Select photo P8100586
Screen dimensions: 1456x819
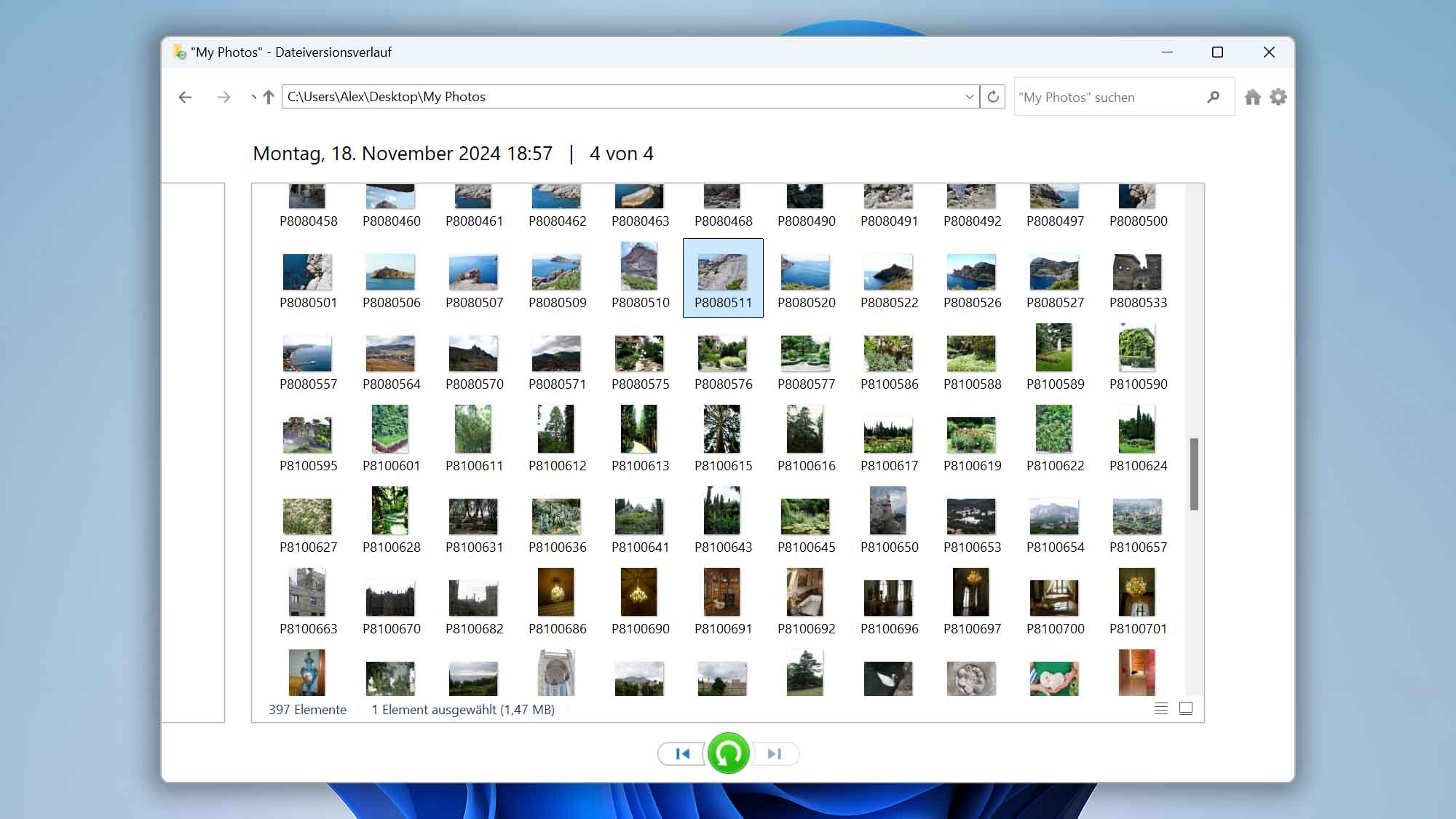[x=890, y=360]
